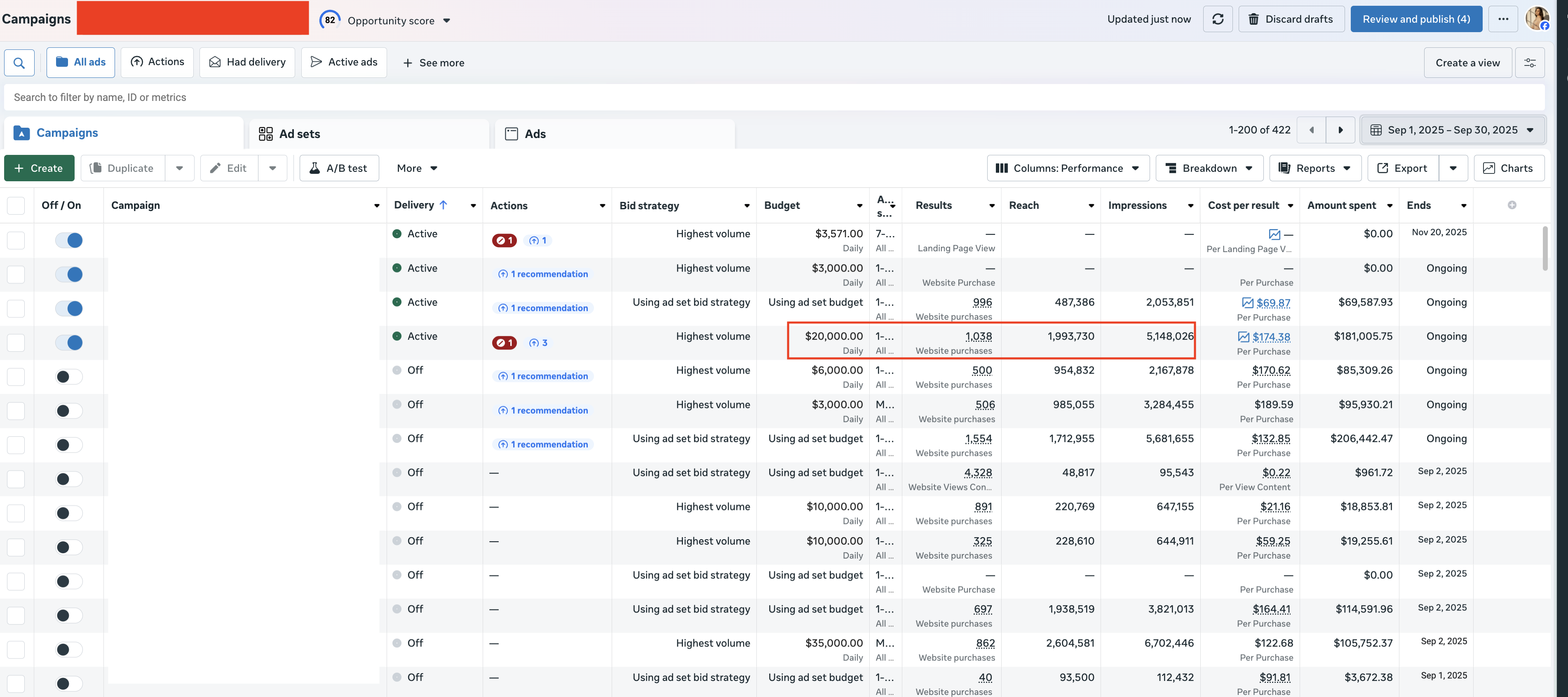Image resolution: width=1568 pixels, height=697 pixels.
Task: Turn on campaign with 1,554 purchases
Action: 69,444
